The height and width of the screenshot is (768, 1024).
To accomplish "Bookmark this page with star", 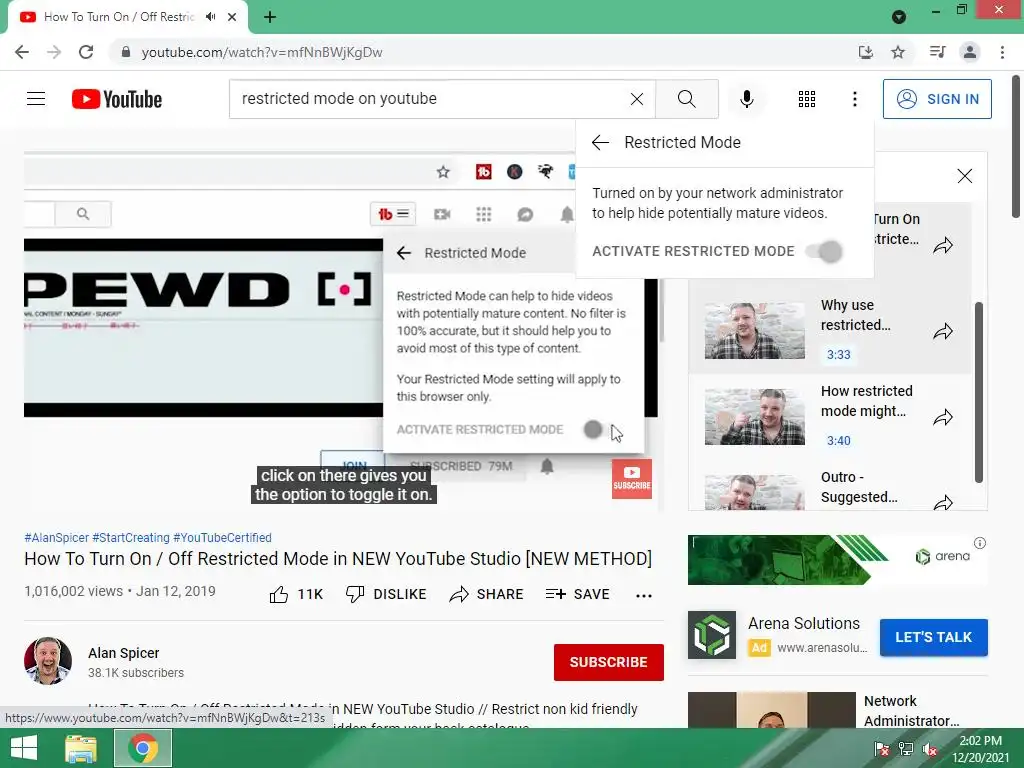I will [898, 52].
